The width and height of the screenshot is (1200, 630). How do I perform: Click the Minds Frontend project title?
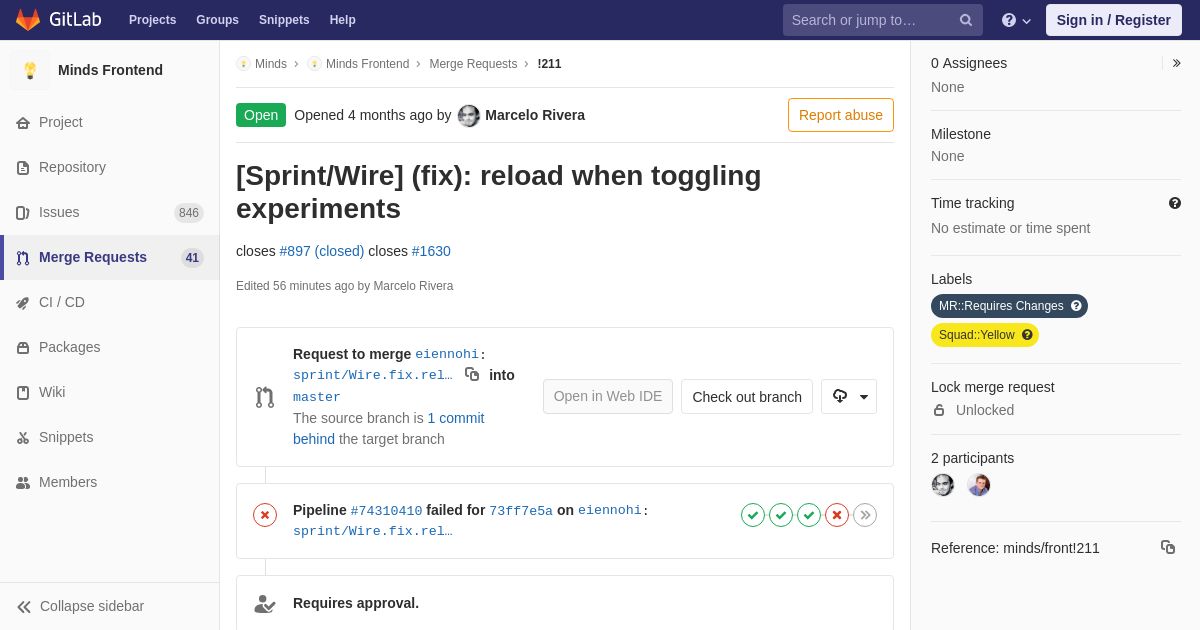(110, 70)
